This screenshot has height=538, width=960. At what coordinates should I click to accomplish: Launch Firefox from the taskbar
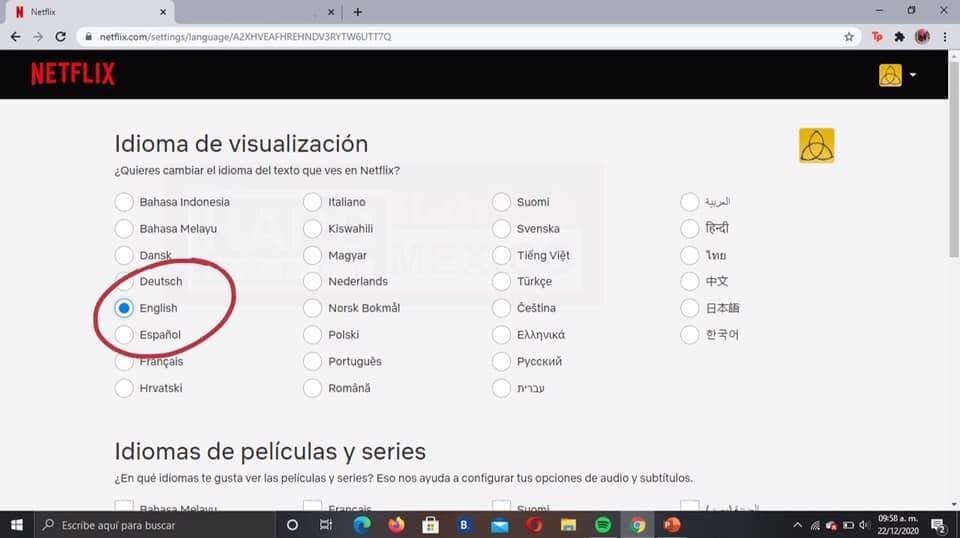[396, 525]
